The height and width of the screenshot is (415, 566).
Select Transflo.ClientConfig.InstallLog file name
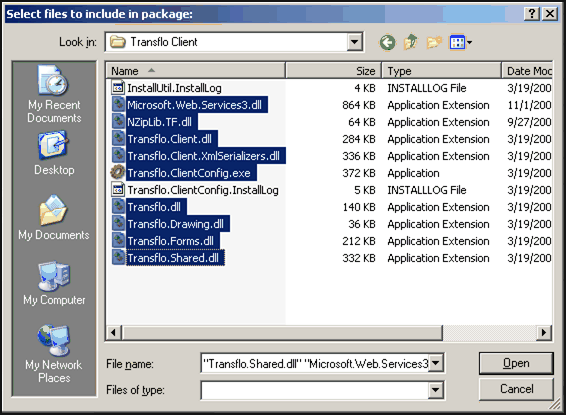[x=203, y=190]
